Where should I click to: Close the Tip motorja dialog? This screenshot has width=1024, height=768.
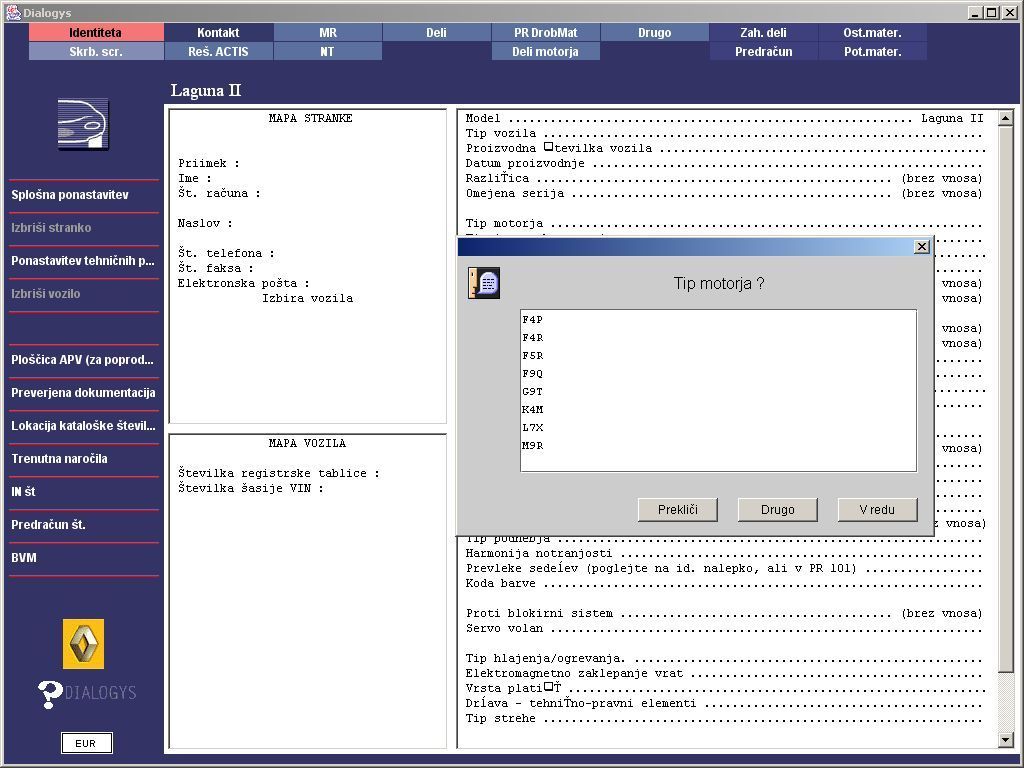click(921, 246)
